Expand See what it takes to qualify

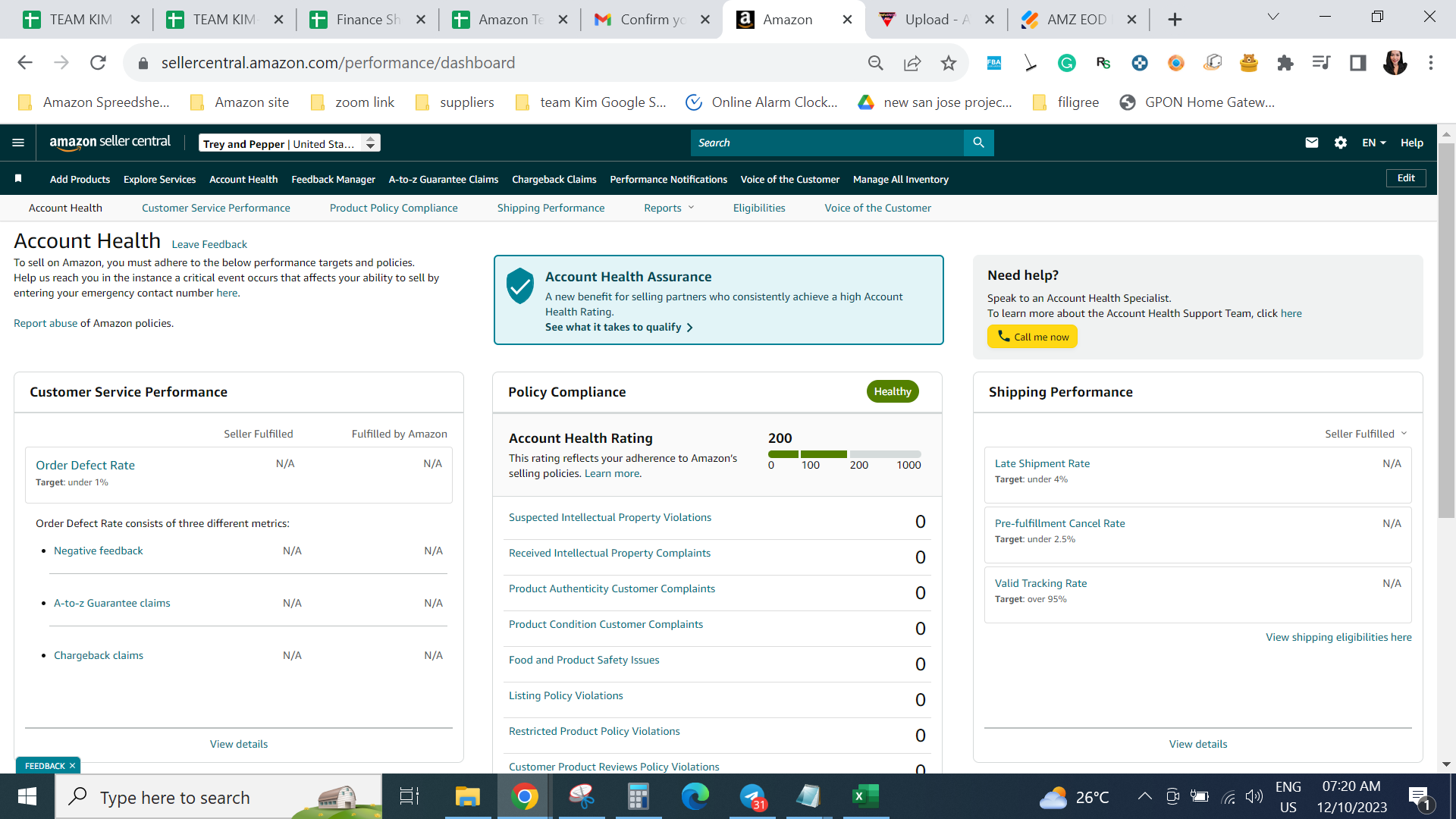(619, 327)
